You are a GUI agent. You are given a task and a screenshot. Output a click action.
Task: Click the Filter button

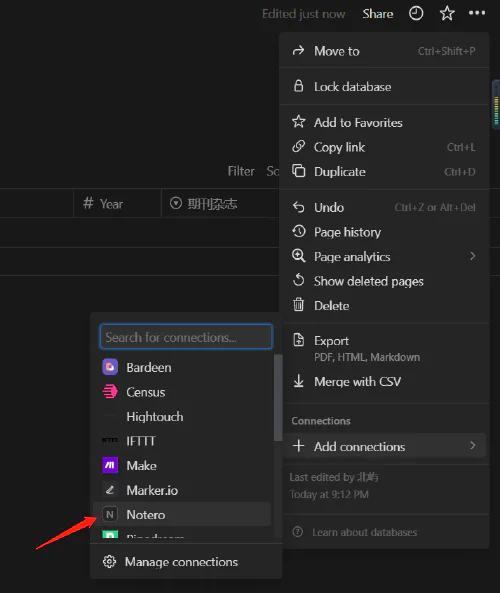[241, 171]
